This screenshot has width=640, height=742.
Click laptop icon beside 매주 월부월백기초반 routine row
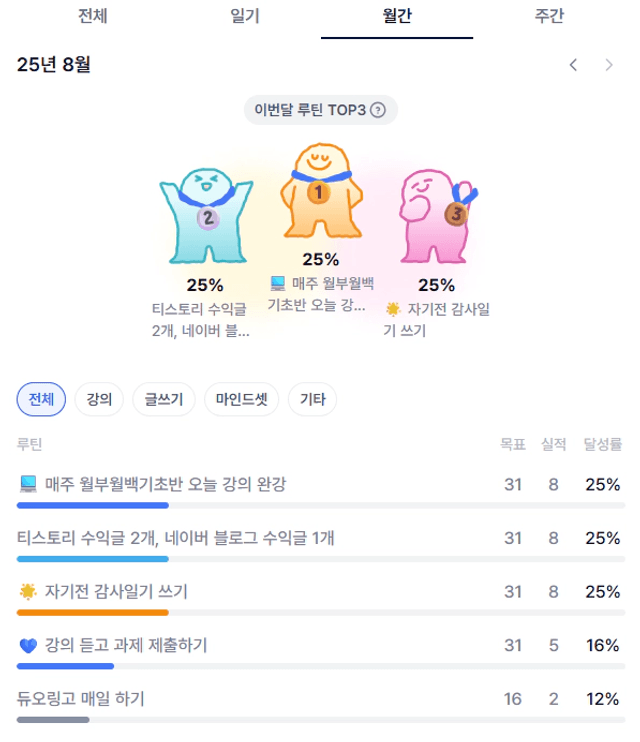pyautogui.click(x=28, y=484)
